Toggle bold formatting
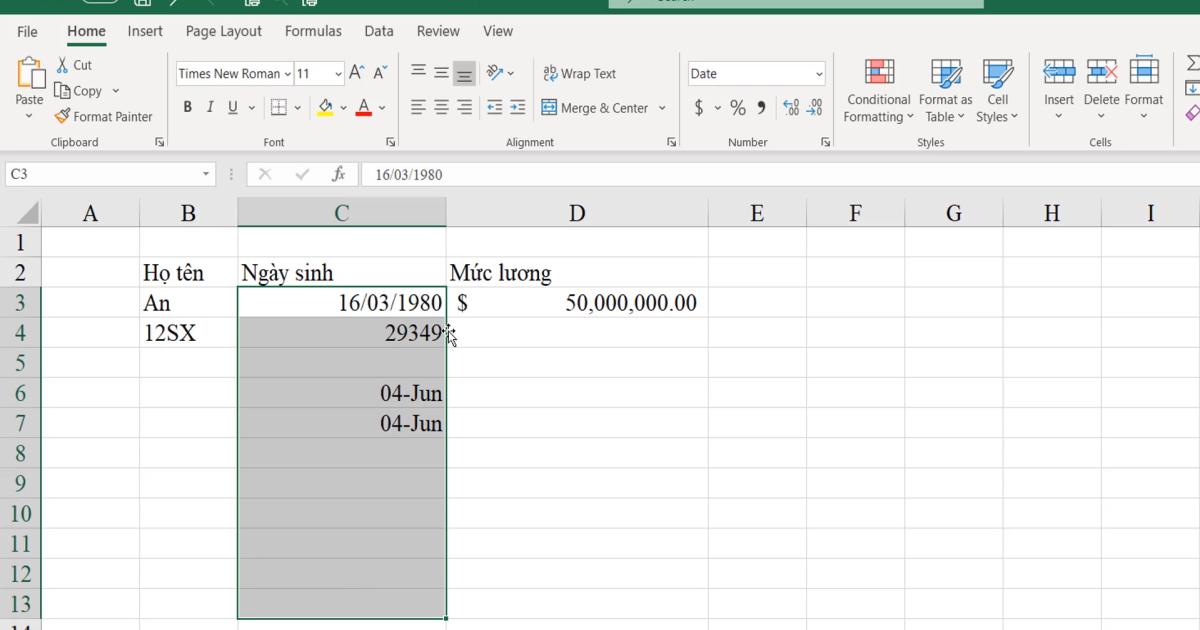 click(x=187, y=106)
